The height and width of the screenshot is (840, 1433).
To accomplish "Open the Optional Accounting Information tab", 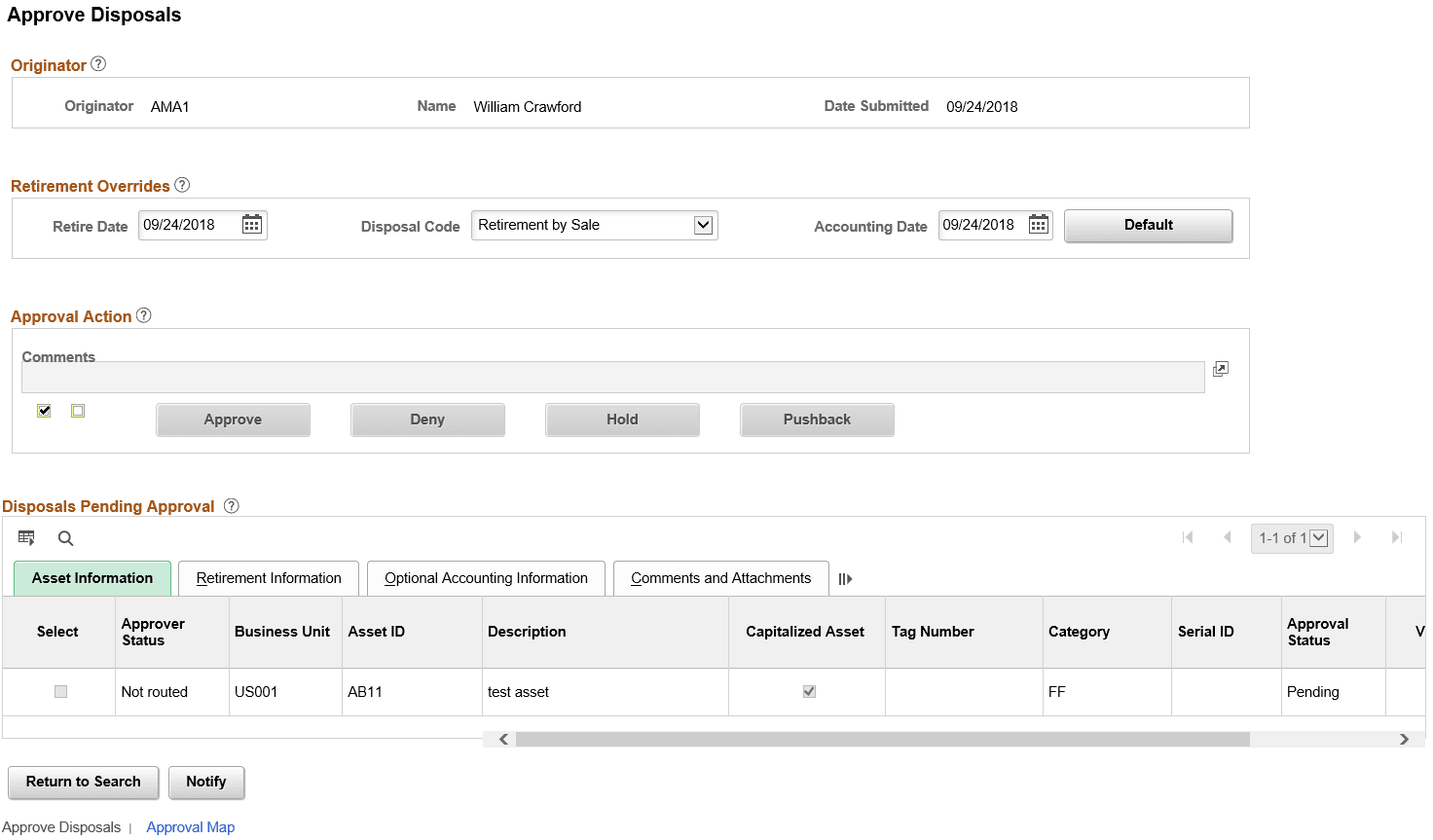I will [486, 578].
